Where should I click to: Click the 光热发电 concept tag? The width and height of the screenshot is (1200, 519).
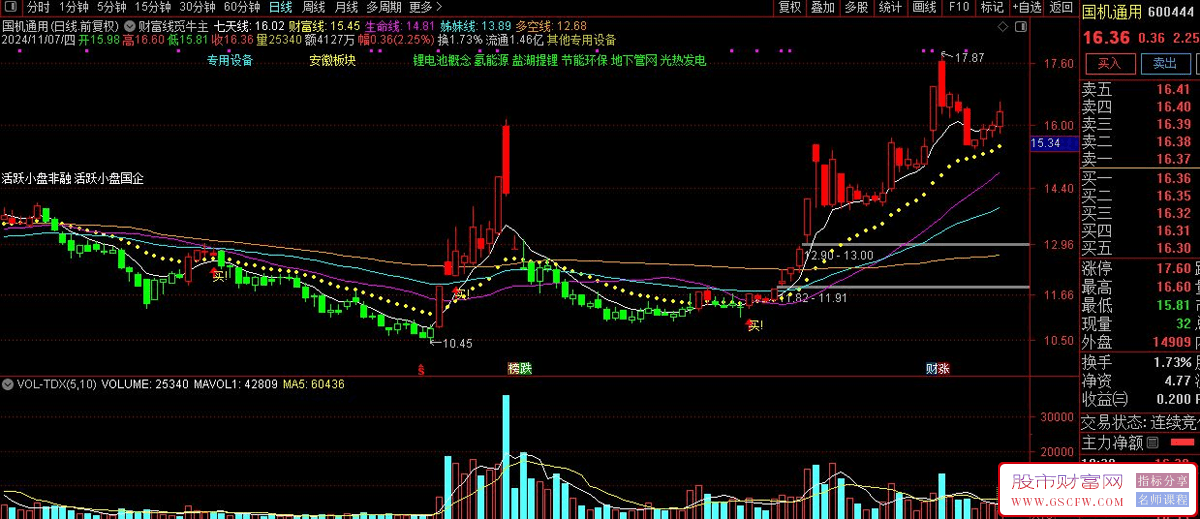[x=683, y=60]
